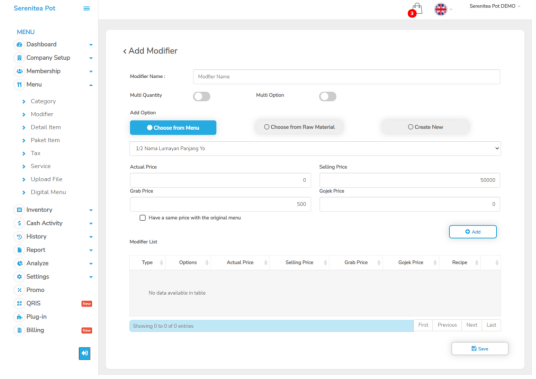Open the Detail Item submenu entry

coord(46,127)
